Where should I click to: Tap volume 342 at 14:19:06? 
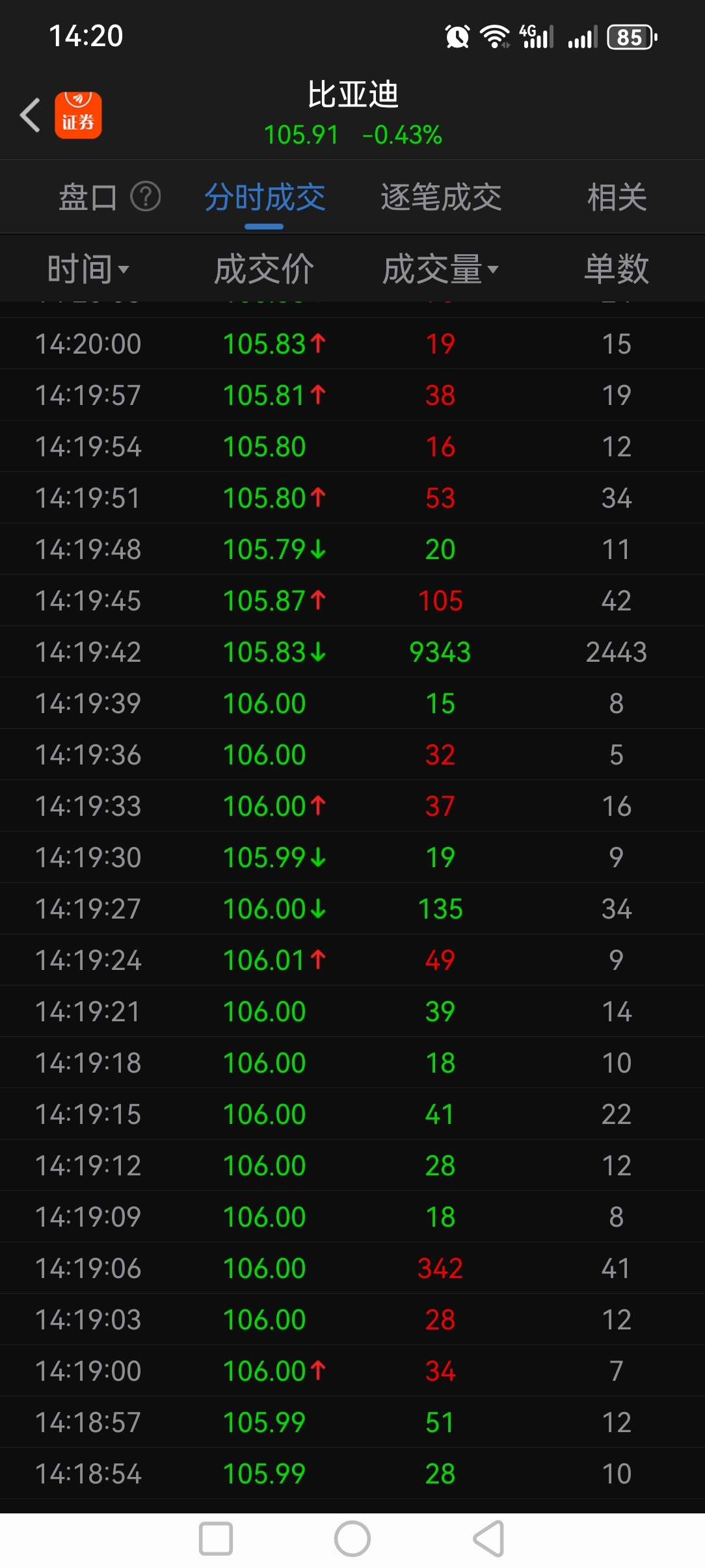click(x=440, y=1268)
